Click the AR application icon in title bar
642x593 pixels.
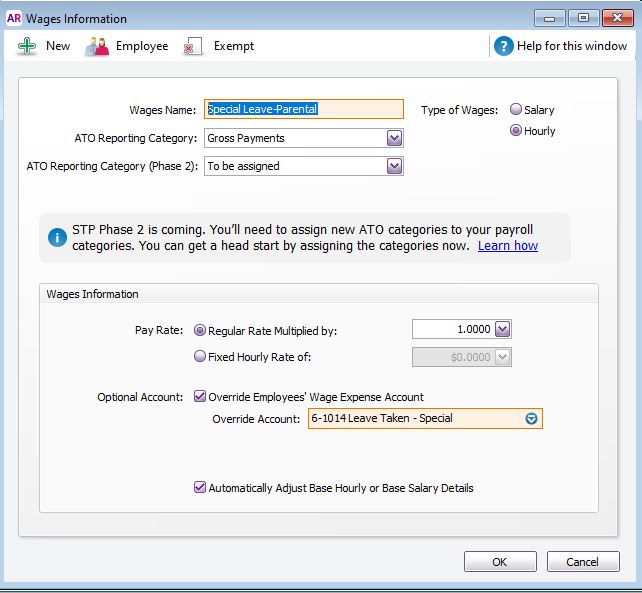coord(13,18)
